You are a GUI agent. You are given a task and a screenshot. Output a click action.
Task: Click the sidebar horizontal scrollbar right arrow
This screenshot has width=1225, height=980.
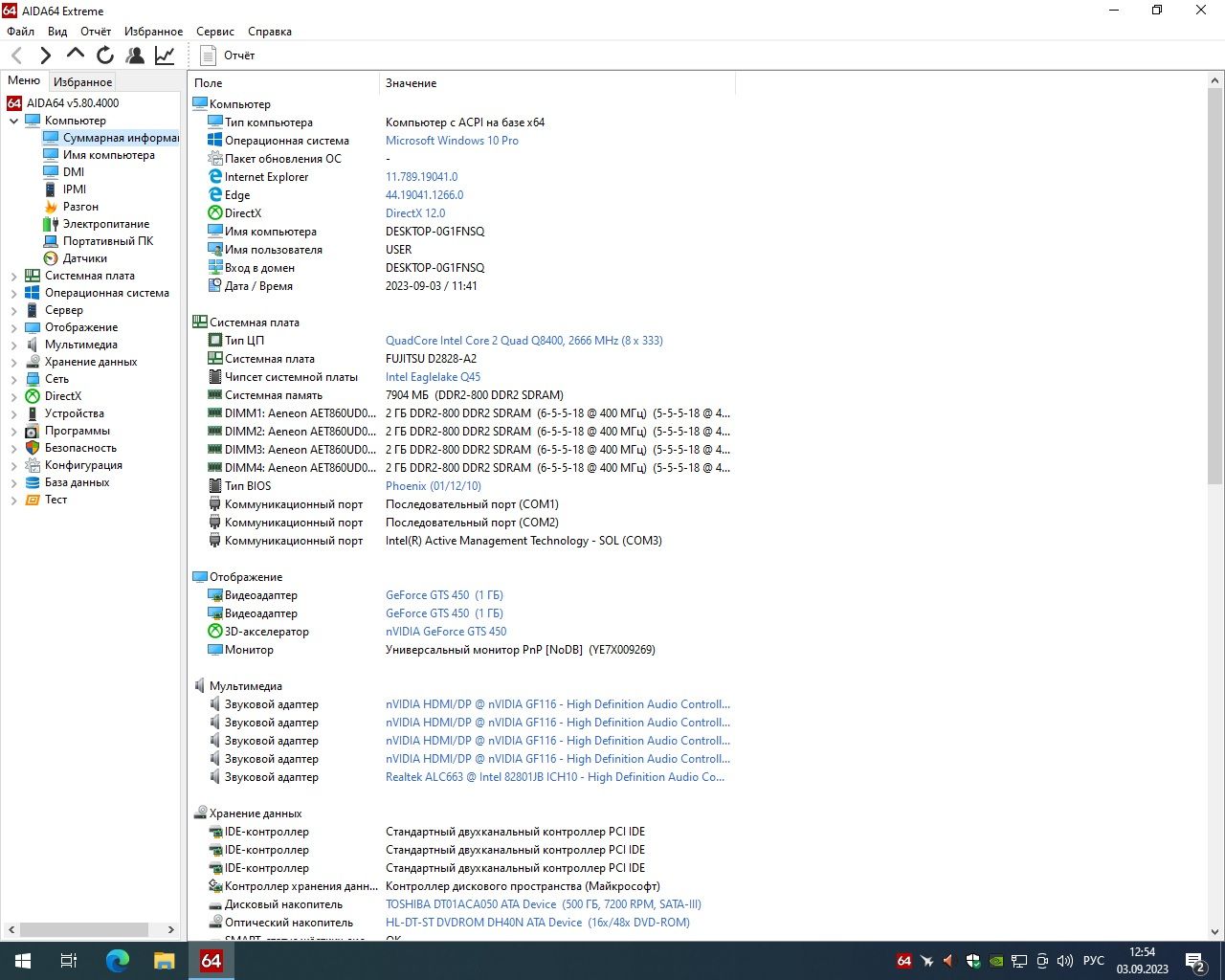[x=171, y=929]
